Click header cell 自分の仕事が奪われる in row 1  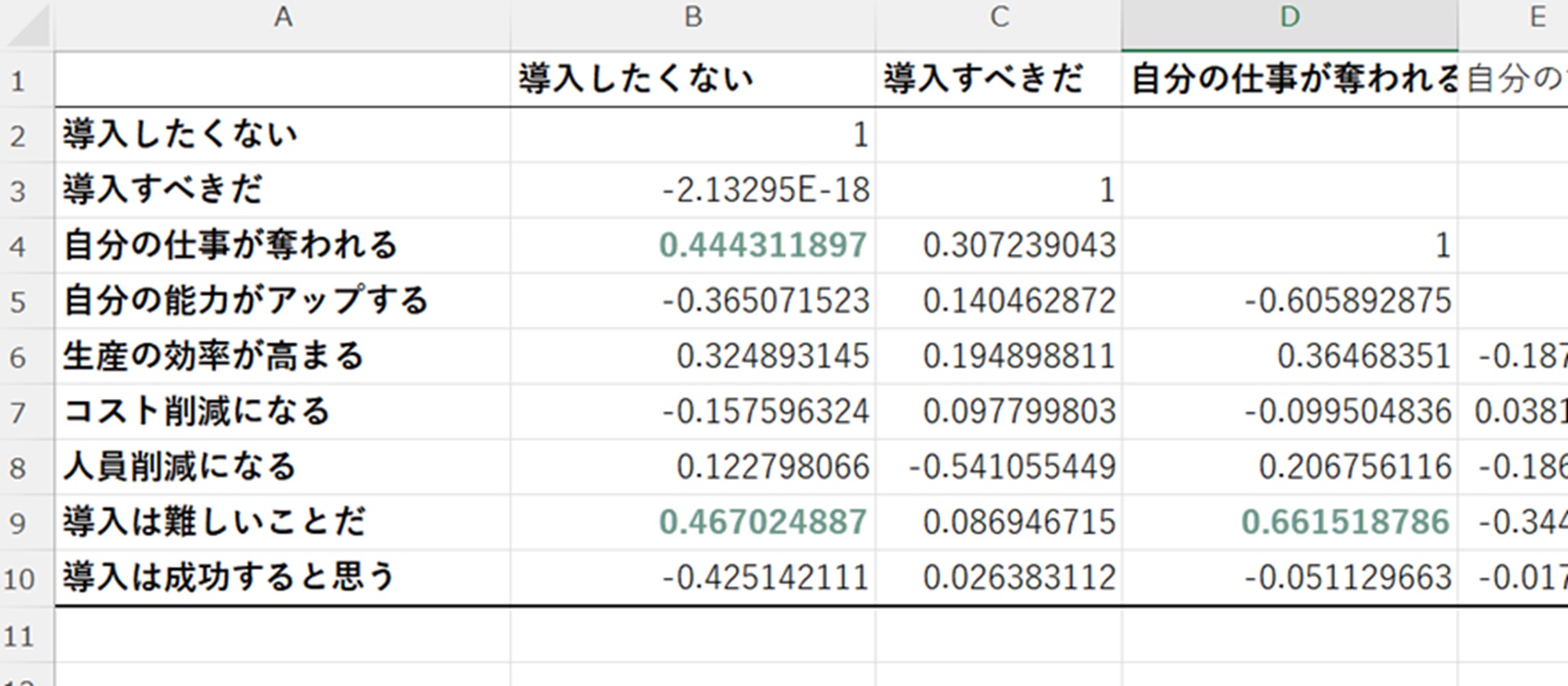[x=1290, y=79]
